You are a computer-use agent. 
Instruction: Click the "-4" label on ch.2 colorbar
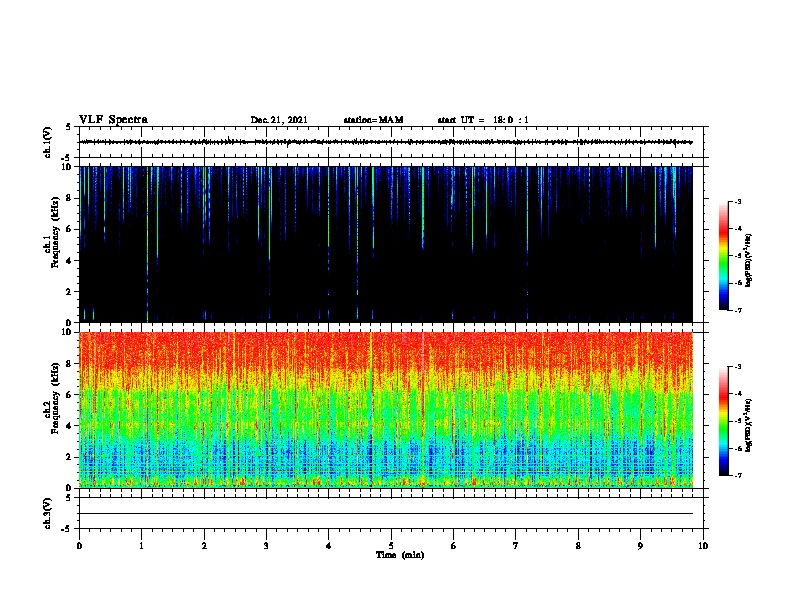(x=737, y=394)
